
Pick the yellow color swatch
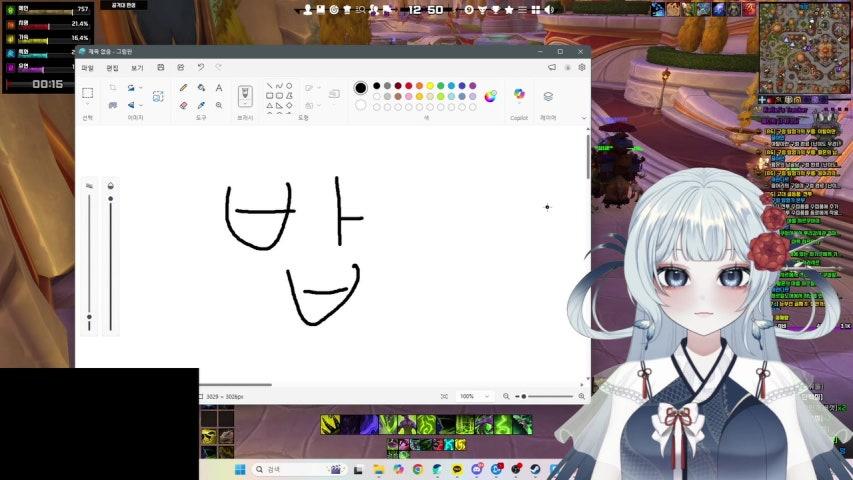pyautogui.click(x=430, y=85)
